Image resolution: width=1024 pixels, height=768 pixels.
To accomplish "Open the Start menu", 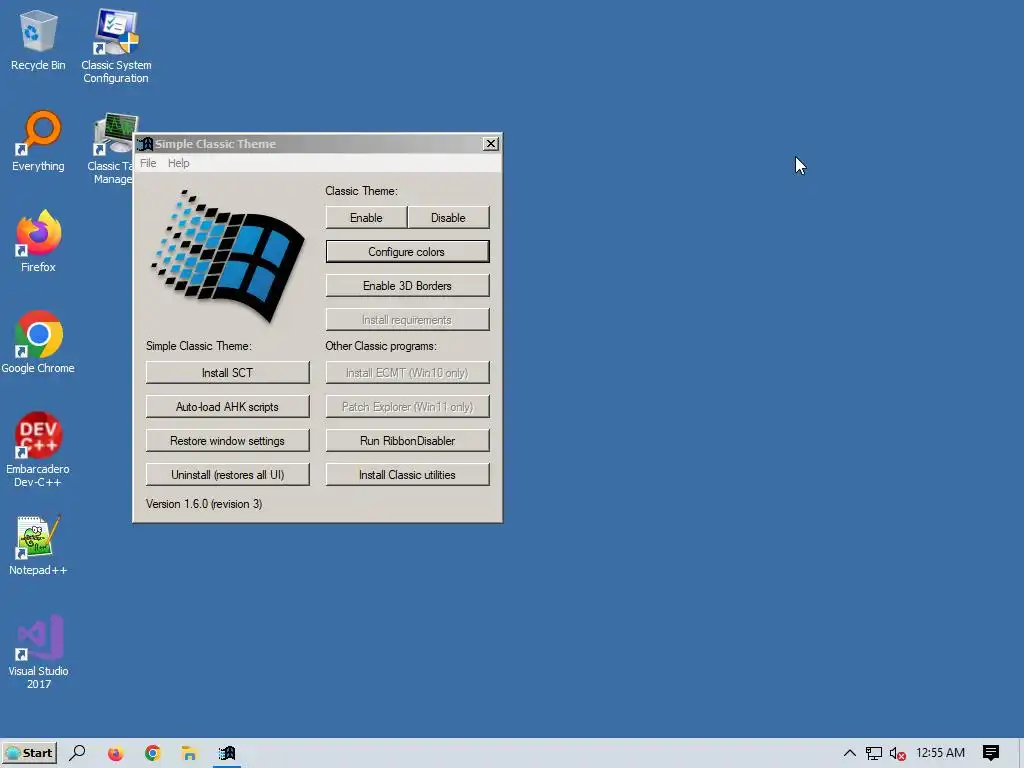I will click(29, 753).
